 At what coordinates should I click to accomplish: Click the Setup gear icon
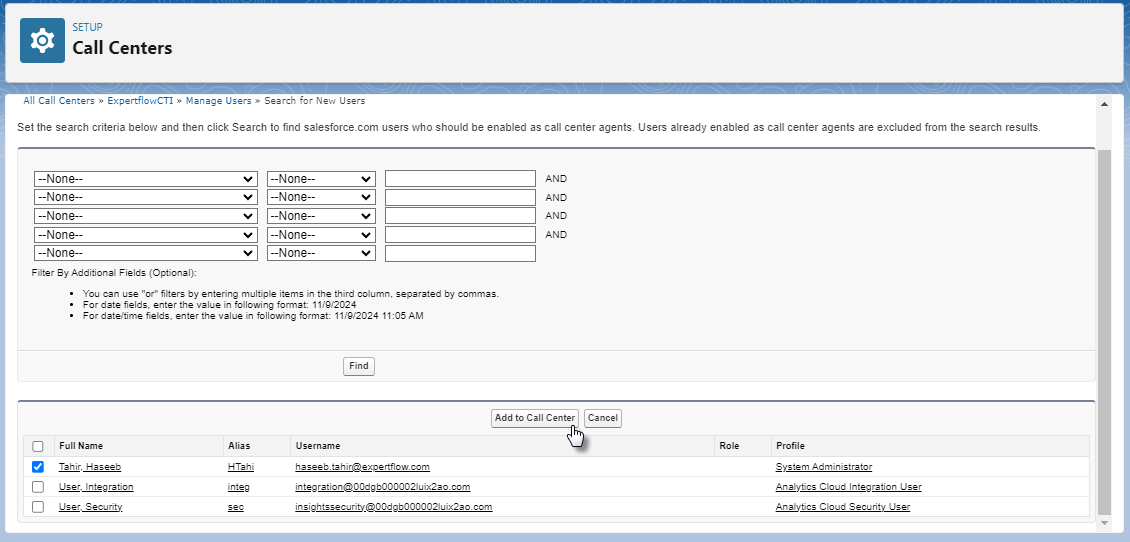click(42, 40)
